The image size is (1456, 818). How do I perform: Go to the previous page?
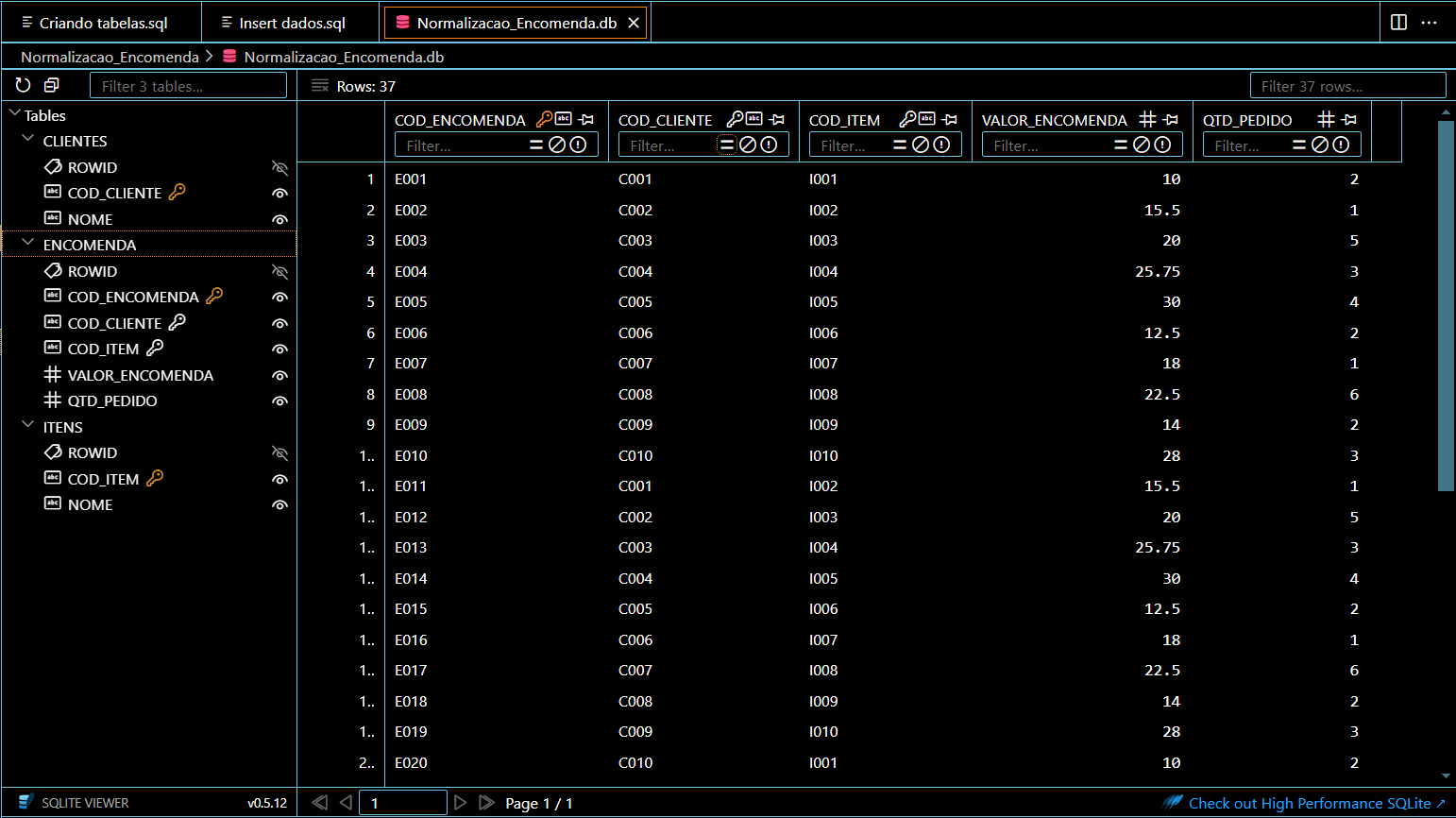click(x=346, y=803)
